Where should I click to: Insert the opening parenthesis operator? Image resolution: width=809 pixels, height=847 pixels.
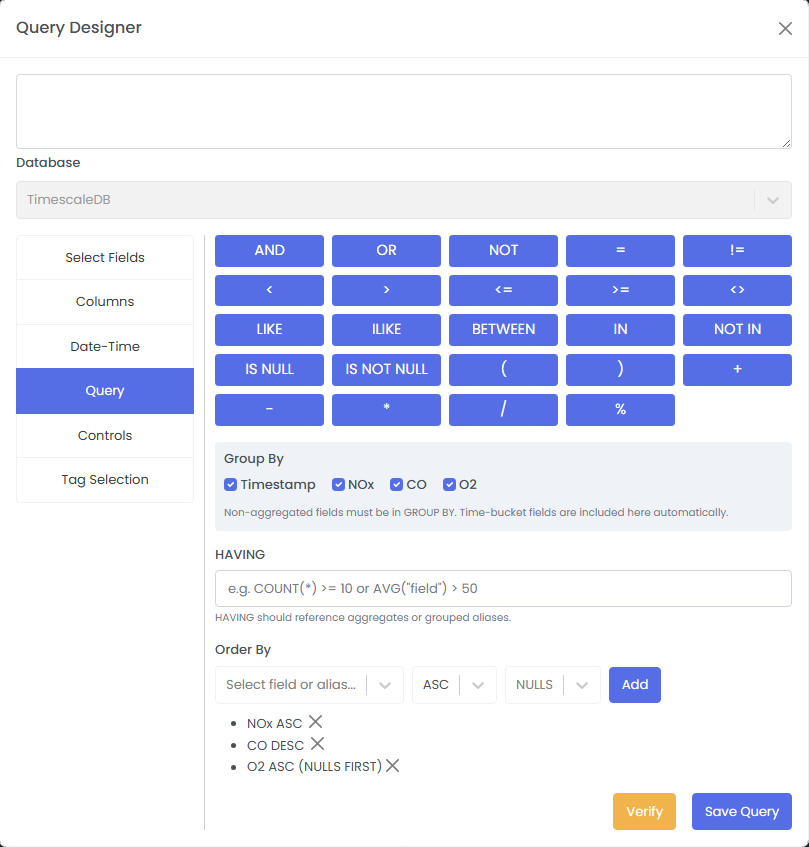503,369
